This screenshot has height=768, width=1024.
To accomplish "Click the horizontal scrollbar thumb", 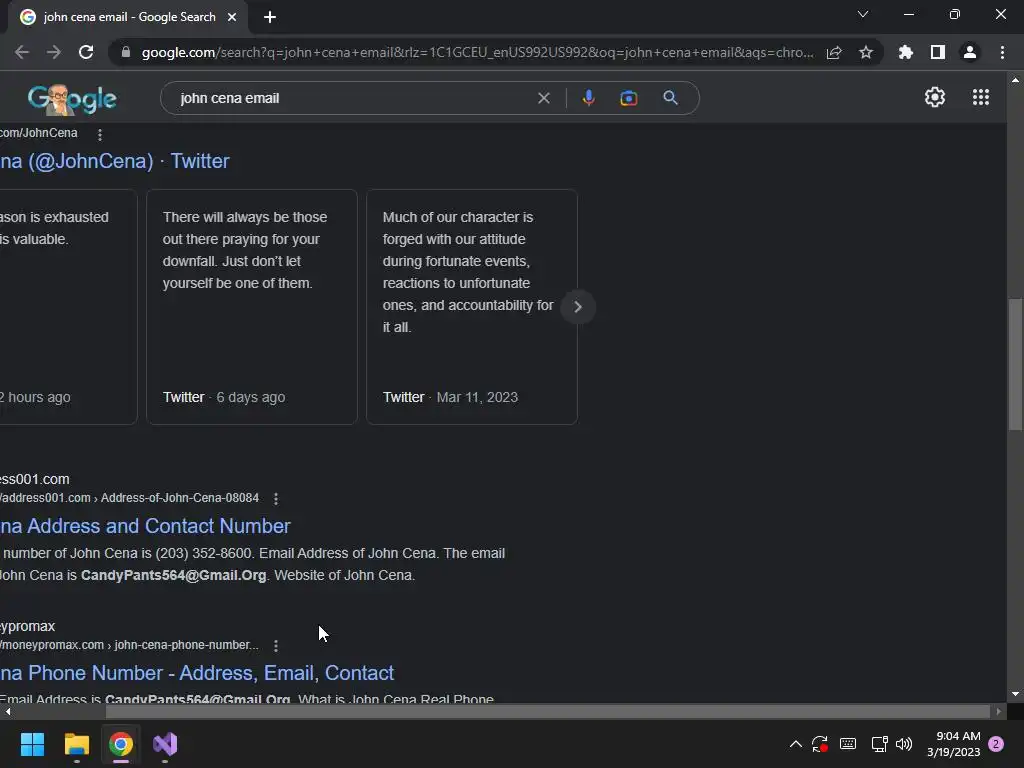I will 547,712.
